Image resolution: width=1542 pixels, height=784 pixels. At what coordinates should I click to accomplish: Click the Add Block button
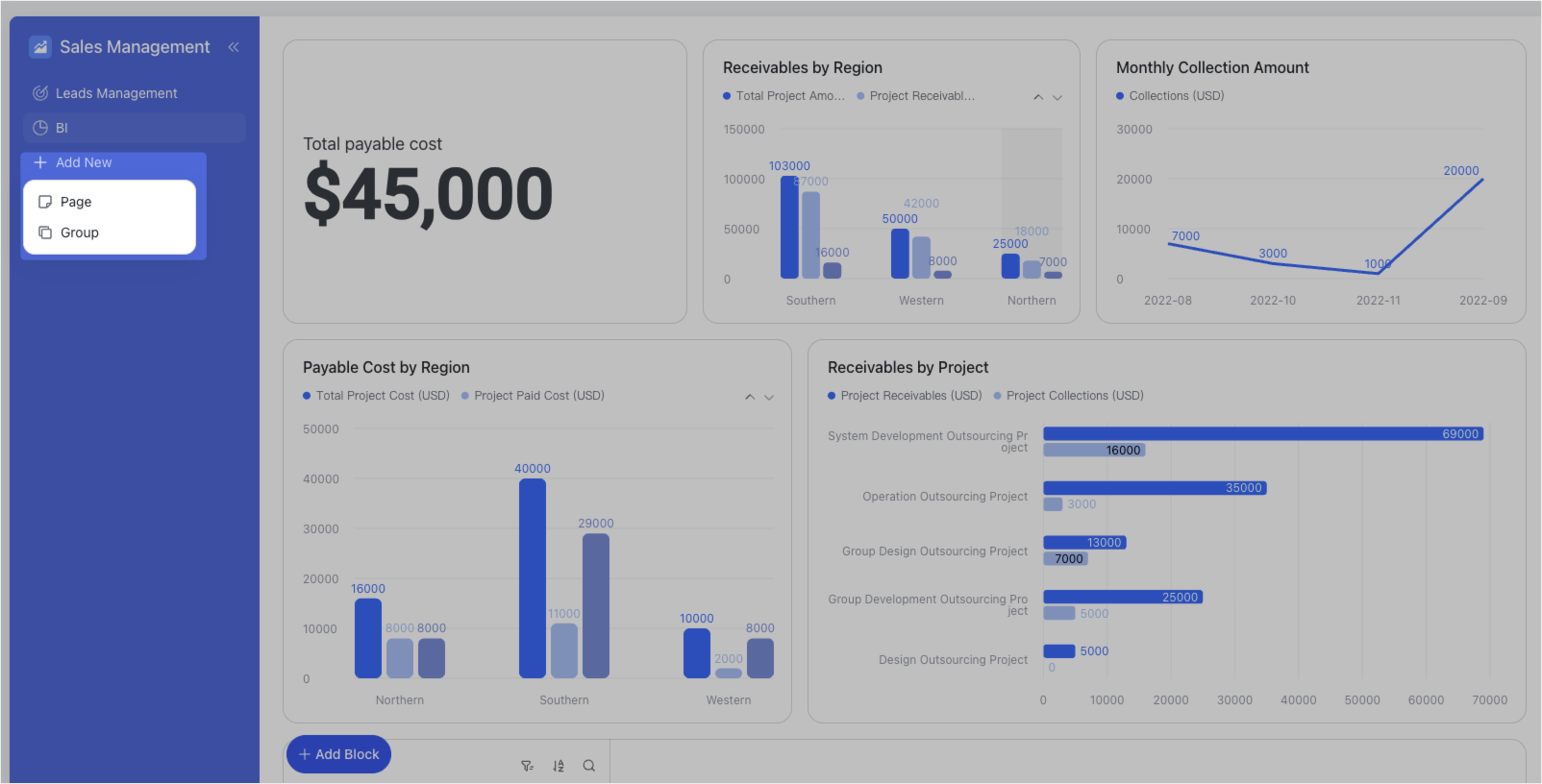coord(338,754)
